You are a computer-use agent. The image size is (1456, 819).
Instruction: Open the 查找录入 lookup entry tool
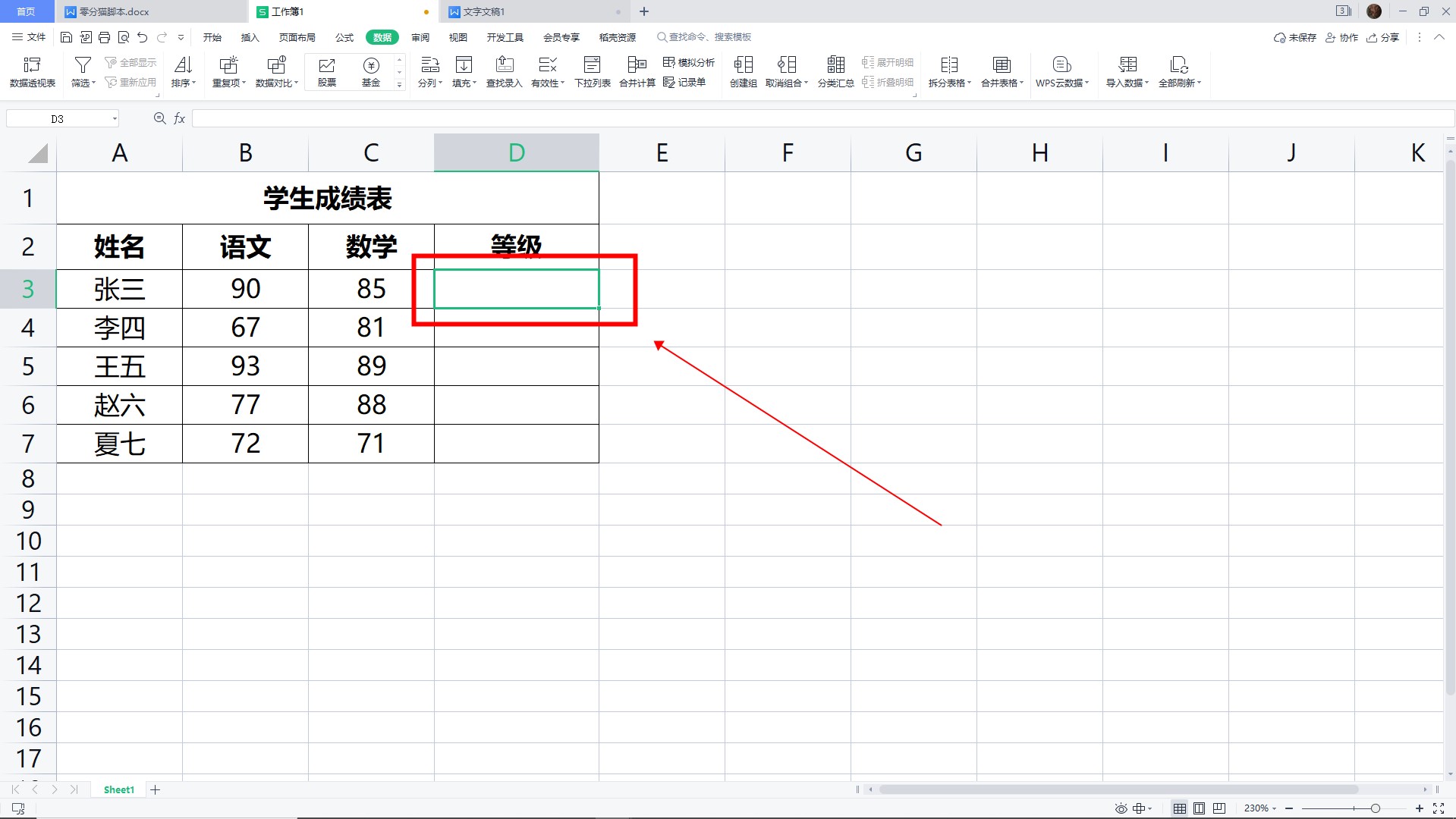click(505, 73)
